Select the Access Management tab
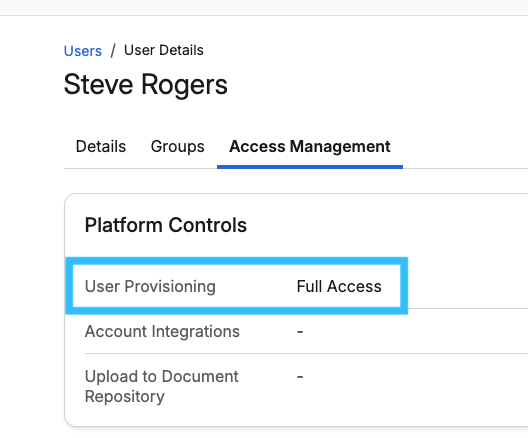This screenshot has height=438, width=528. pyautogui.click(x=310, y=146)
